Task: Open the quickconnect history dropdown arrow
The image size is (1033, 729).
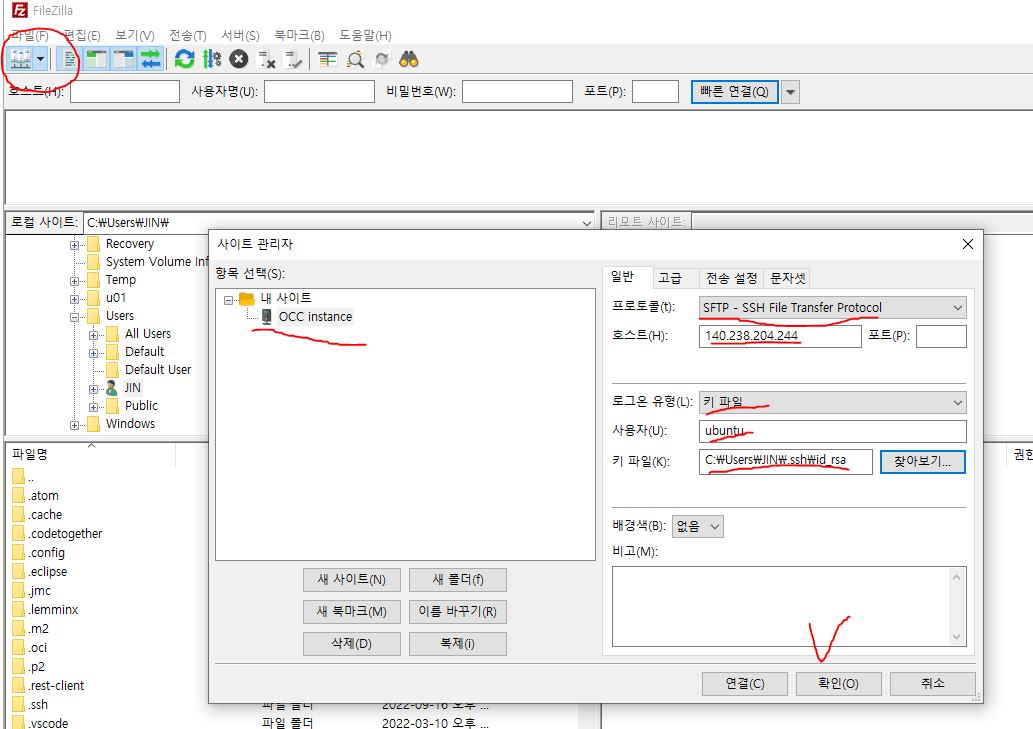Action: click(x=791, y=92)
